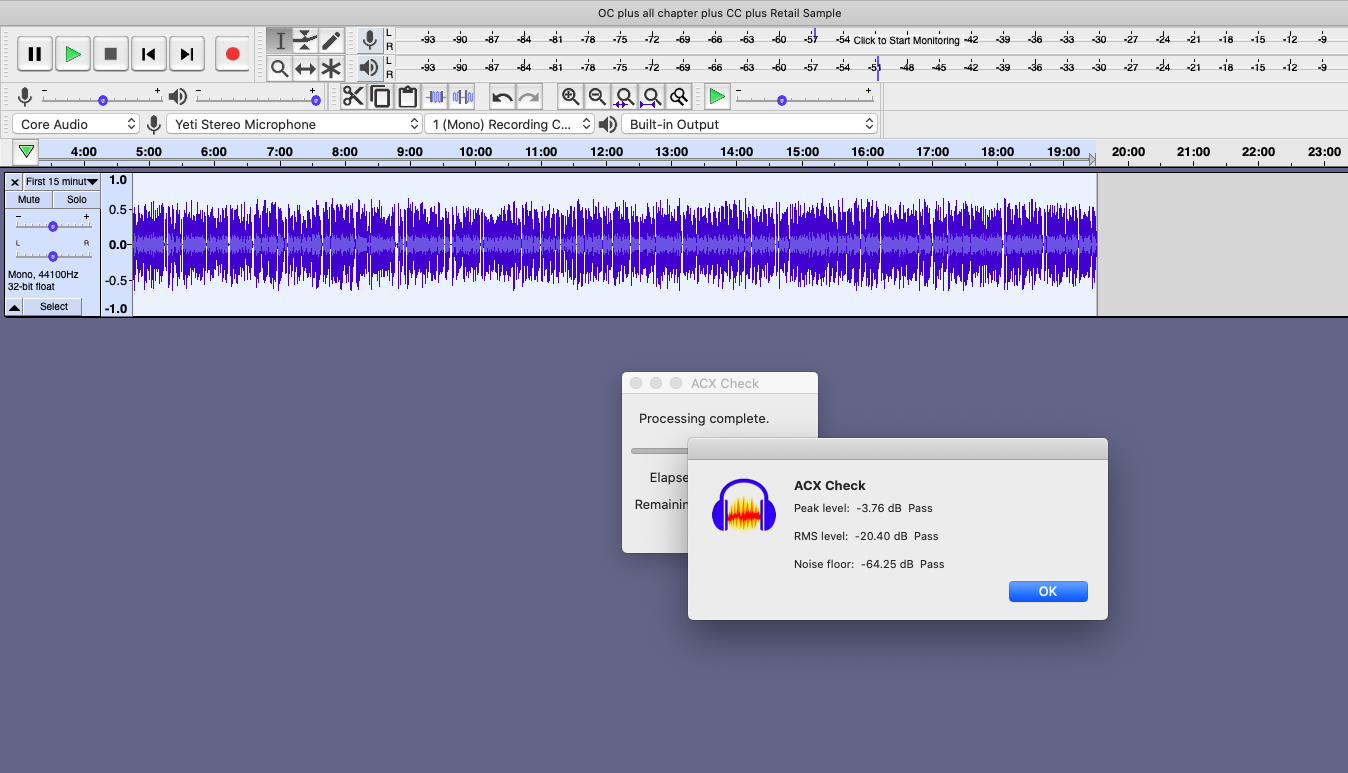Select the Time Shift tool
Screen dimensions: 1348x773
(306, 69)
